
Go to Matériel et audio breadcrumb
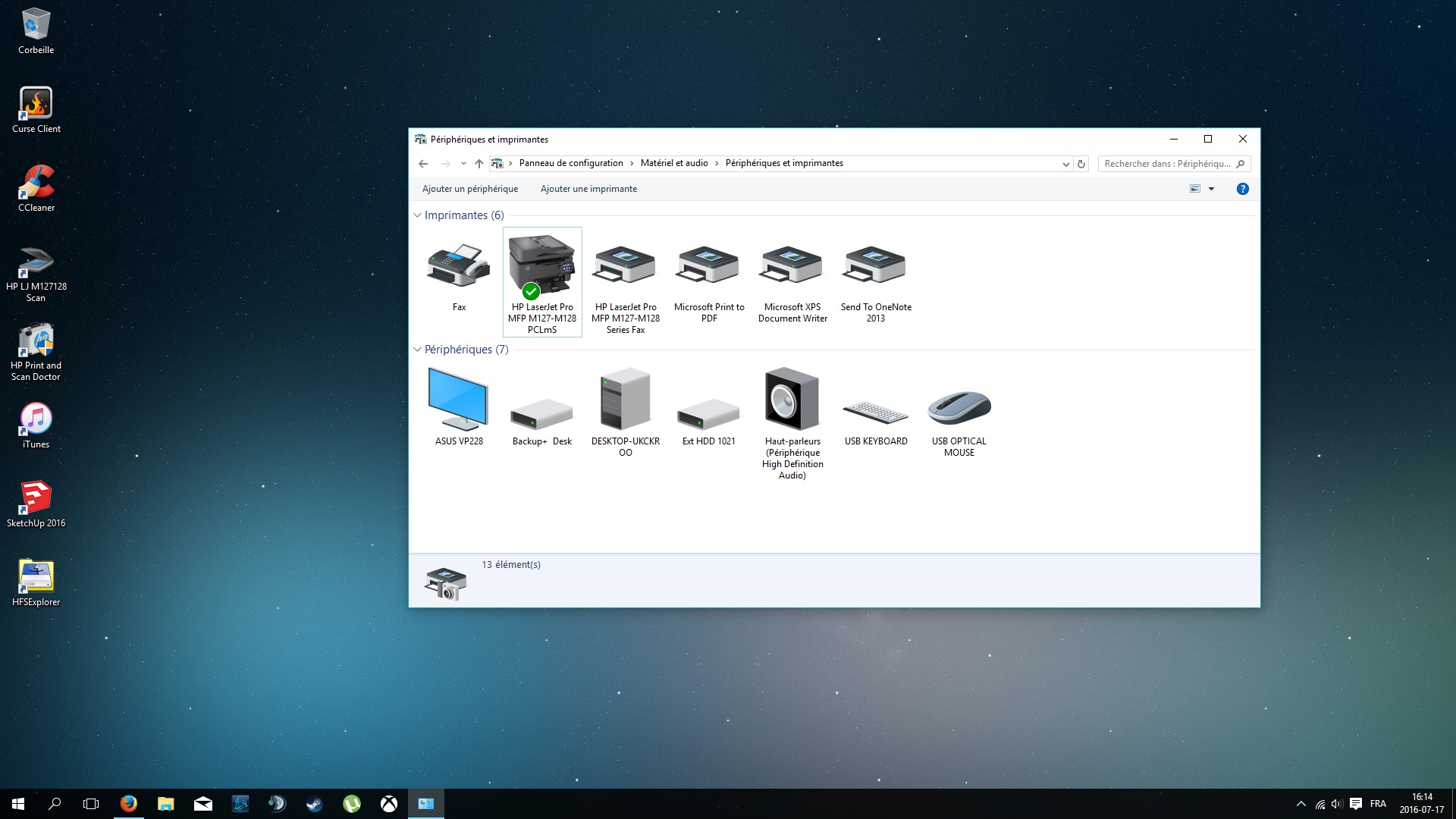[673, 163]
